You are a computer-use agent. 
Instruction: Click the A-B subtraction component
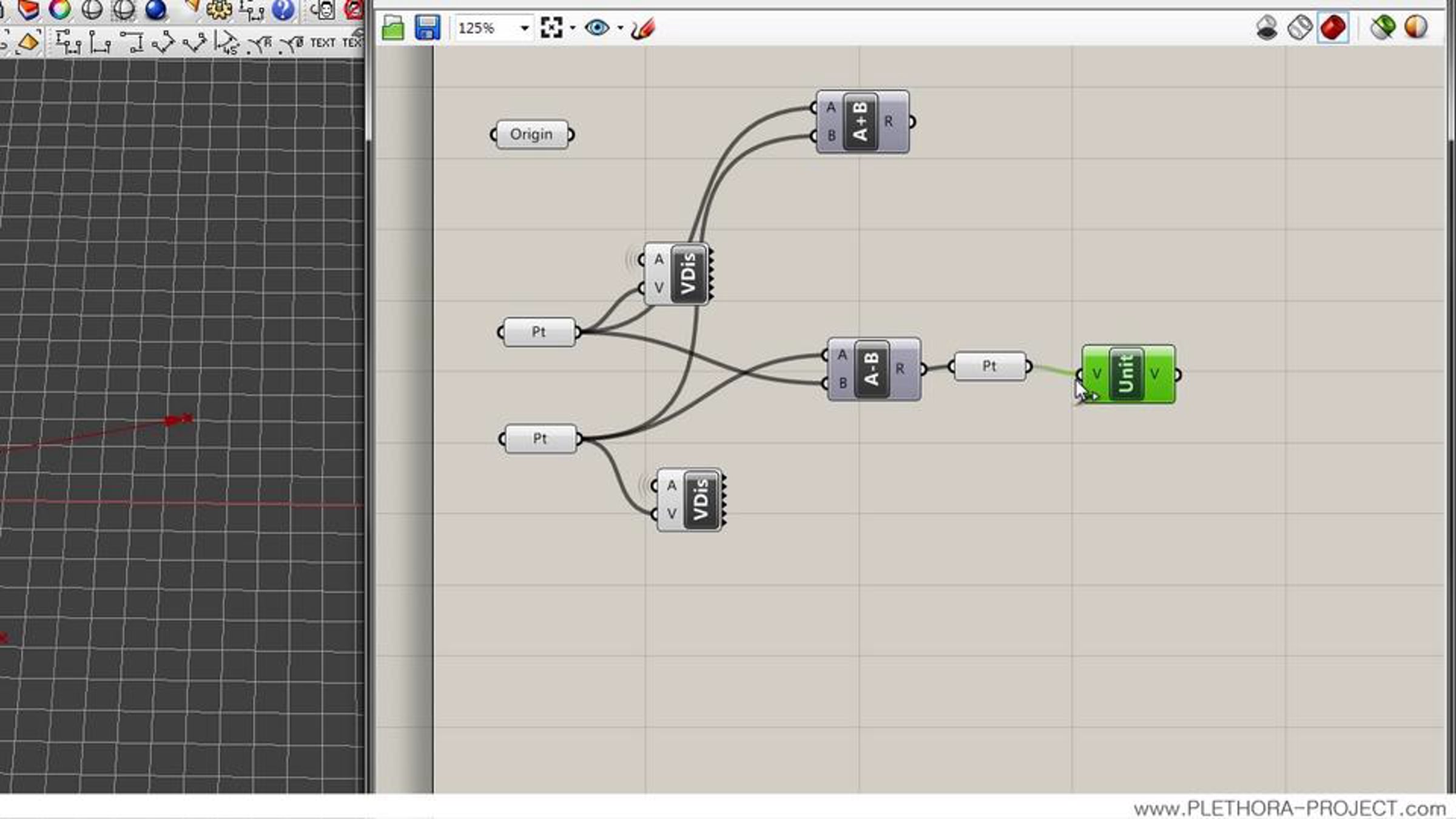pos(872,369)
